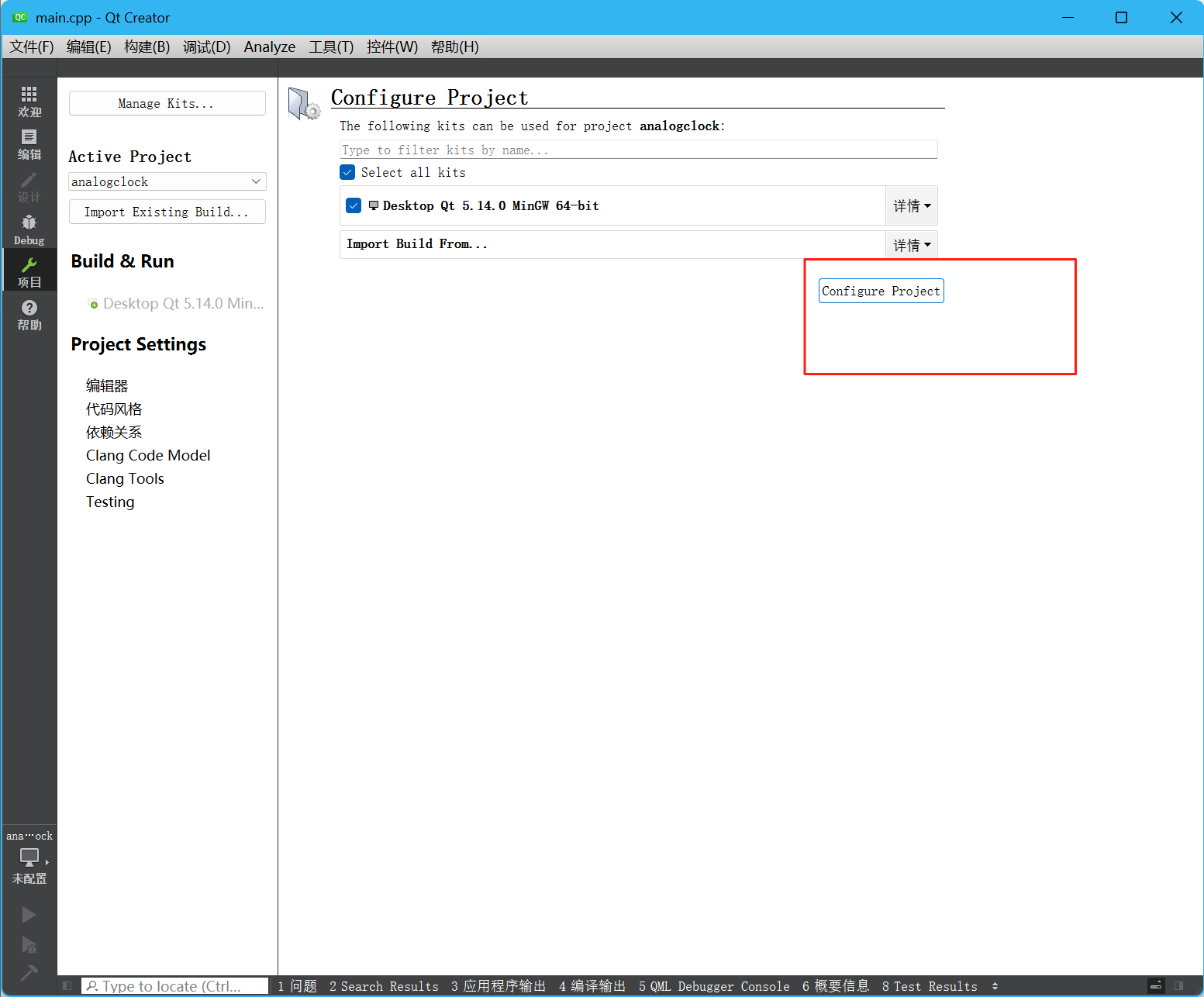Open 依赖关系 project settings
This screenshot has height=997, width=1204.
(x=114, y=432)
